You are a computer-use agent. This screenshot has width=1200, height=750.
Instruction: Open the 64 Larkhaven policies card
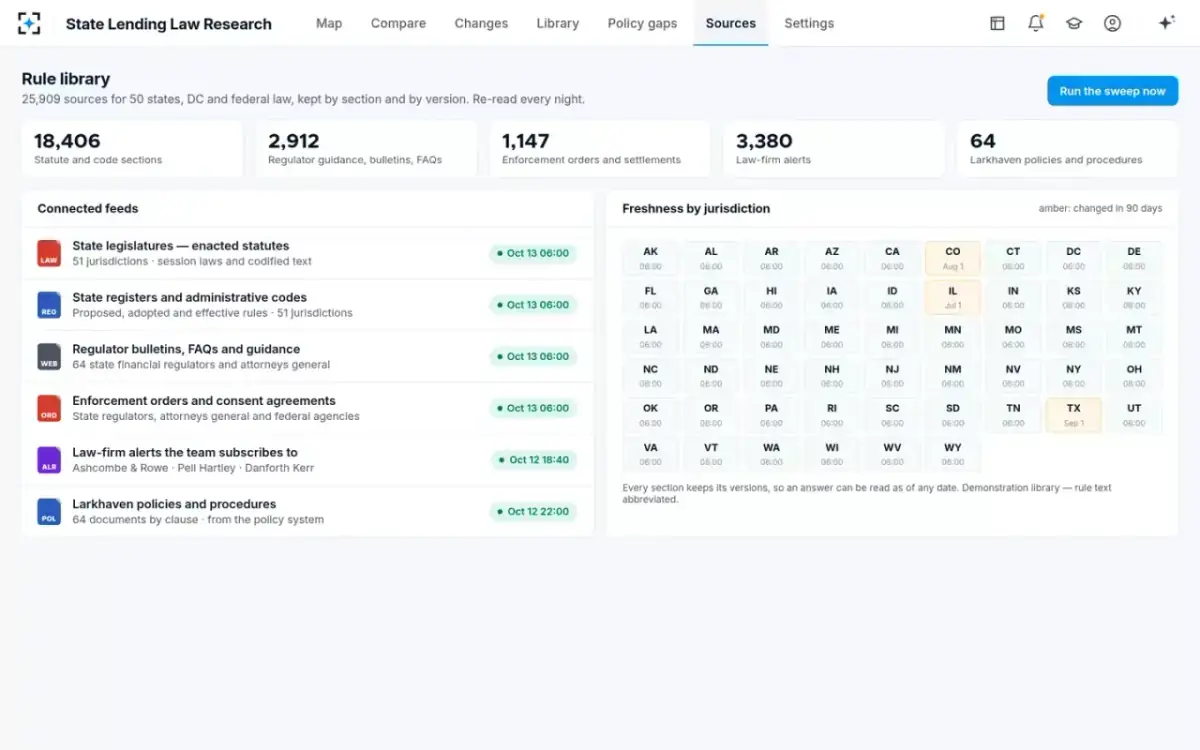click(1068, 149)
